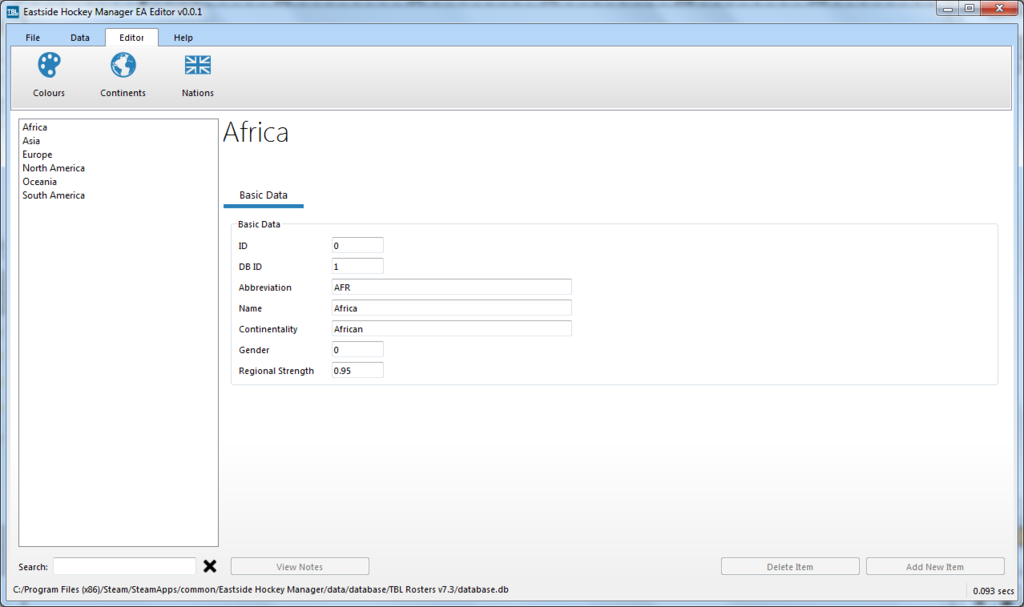
Task: Clear search with the X icon
Action: (x=210, y=566)
